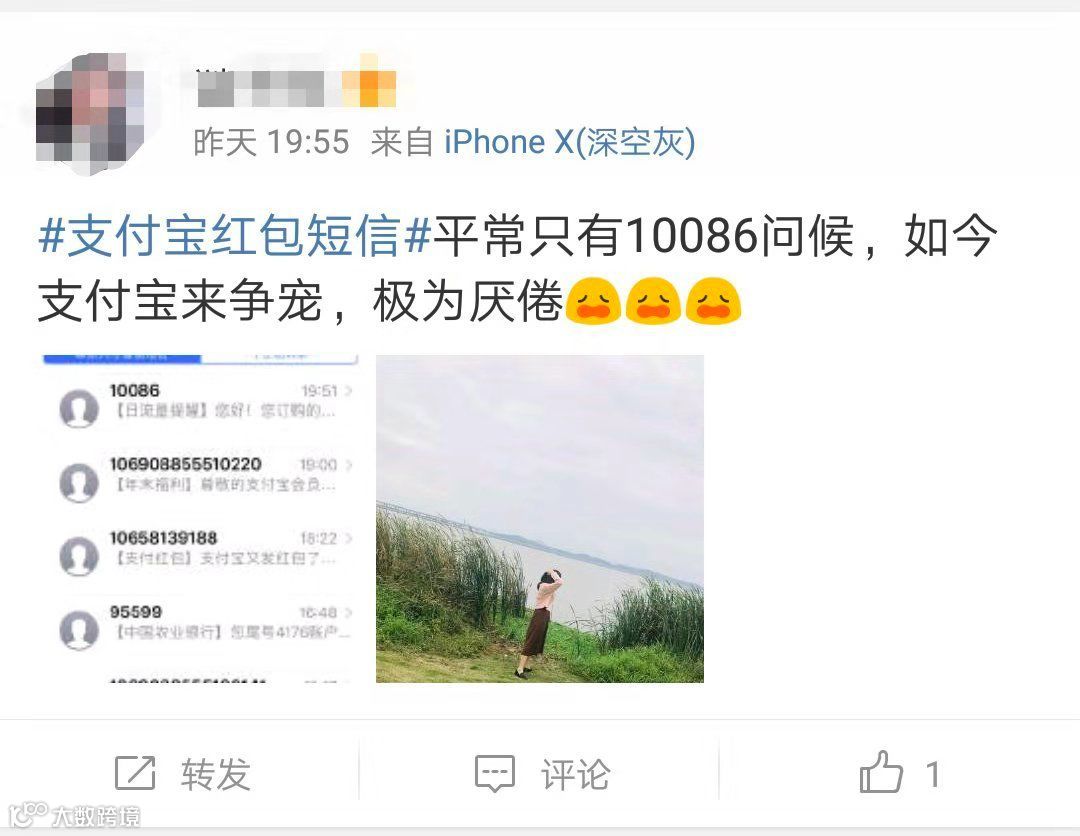Image resolution: width=1080 pixels, height=836 pixels.
Task: Tap the 转发 button label
Action: tap(216, 774)
